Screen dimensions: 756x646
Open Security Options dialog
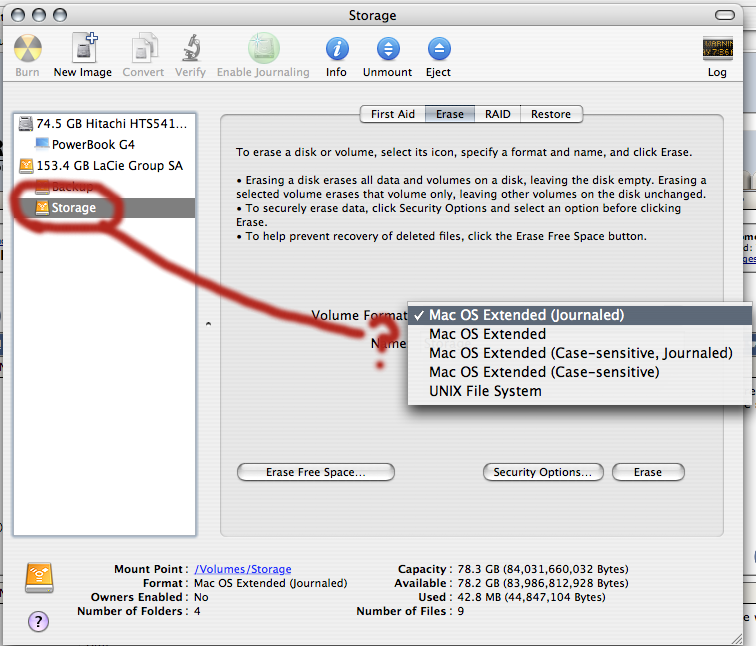pos(543,472)
